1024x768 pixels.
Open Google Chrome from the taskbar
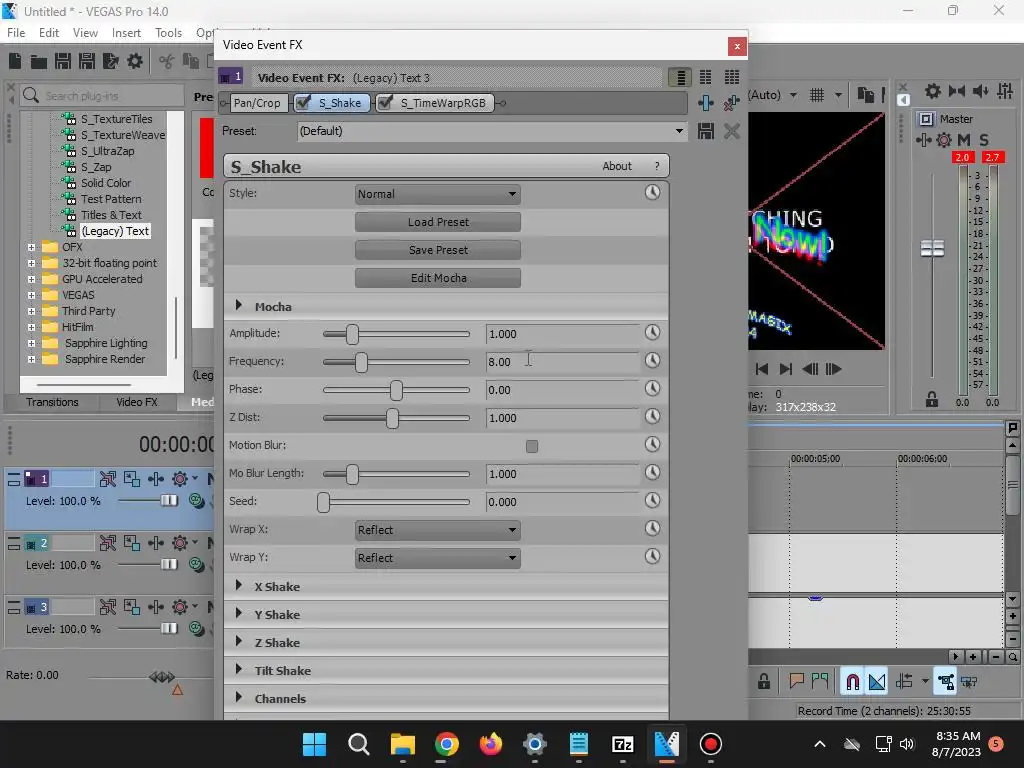pos(447,744)
